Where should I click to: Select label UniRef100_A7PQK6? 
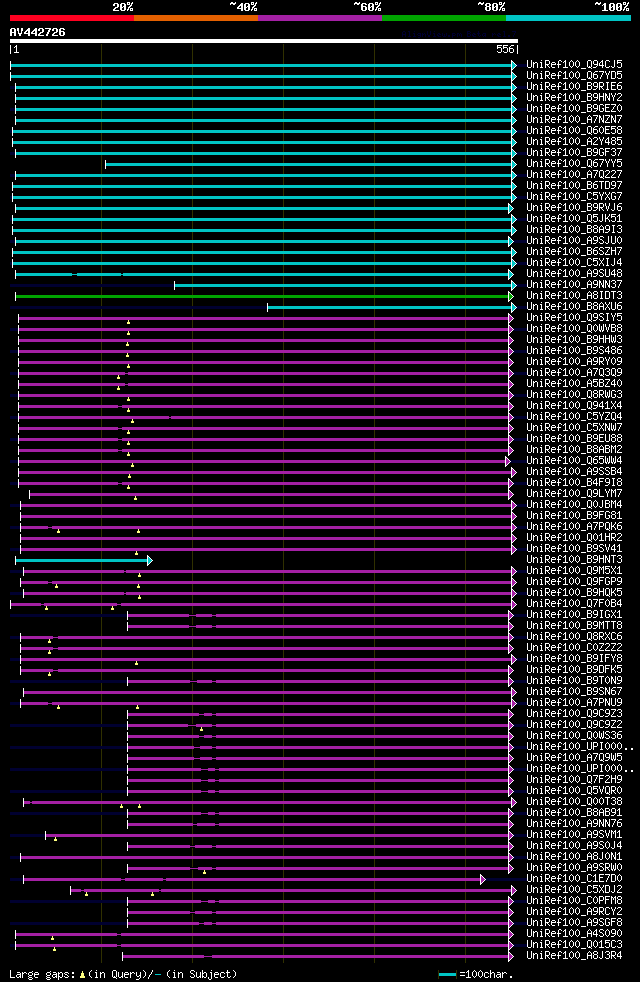pos(574,527)
